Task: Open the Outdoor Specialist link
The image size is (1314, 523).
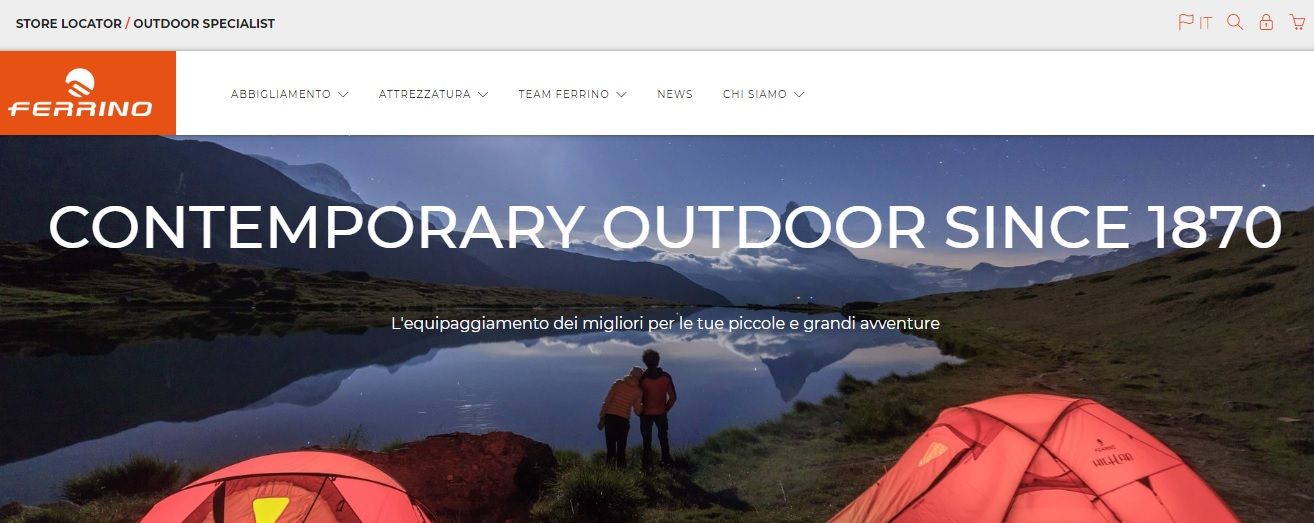Action: pyautogui.click(x=204, y=23)
